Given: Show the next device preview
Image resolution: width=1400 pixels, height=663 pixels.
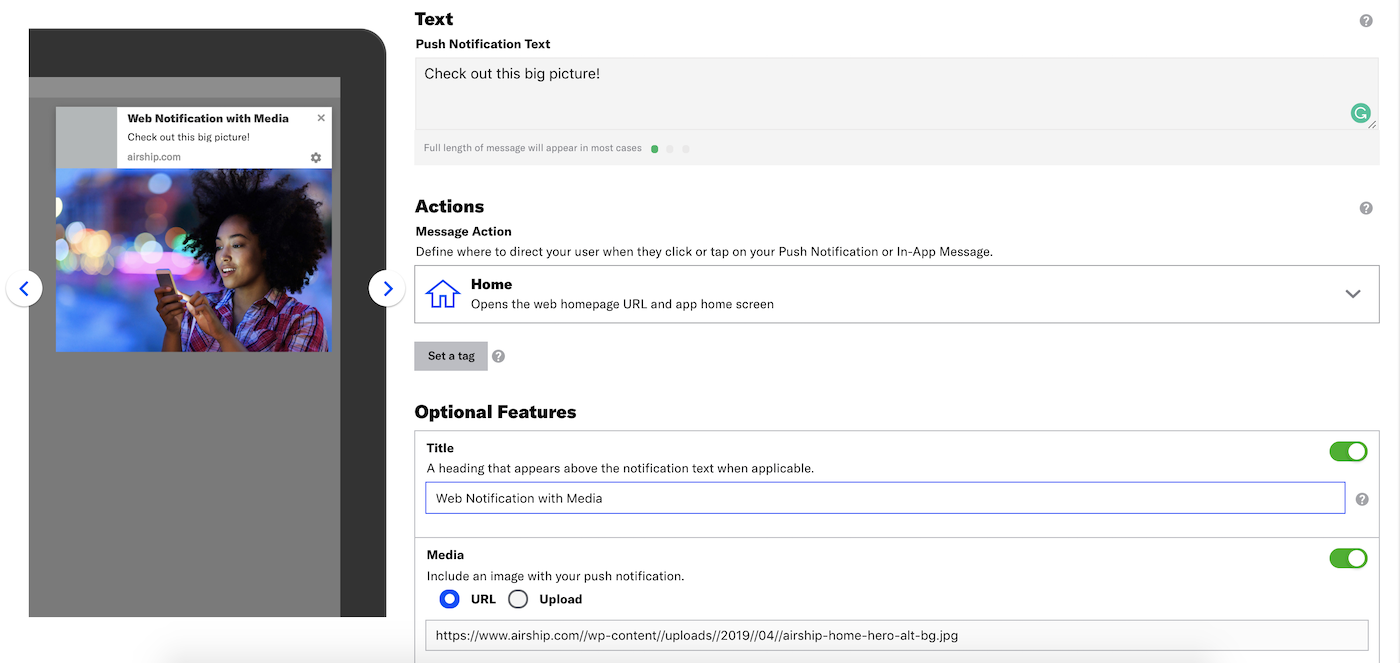Looking at the screenshot, I should [387, 289].
